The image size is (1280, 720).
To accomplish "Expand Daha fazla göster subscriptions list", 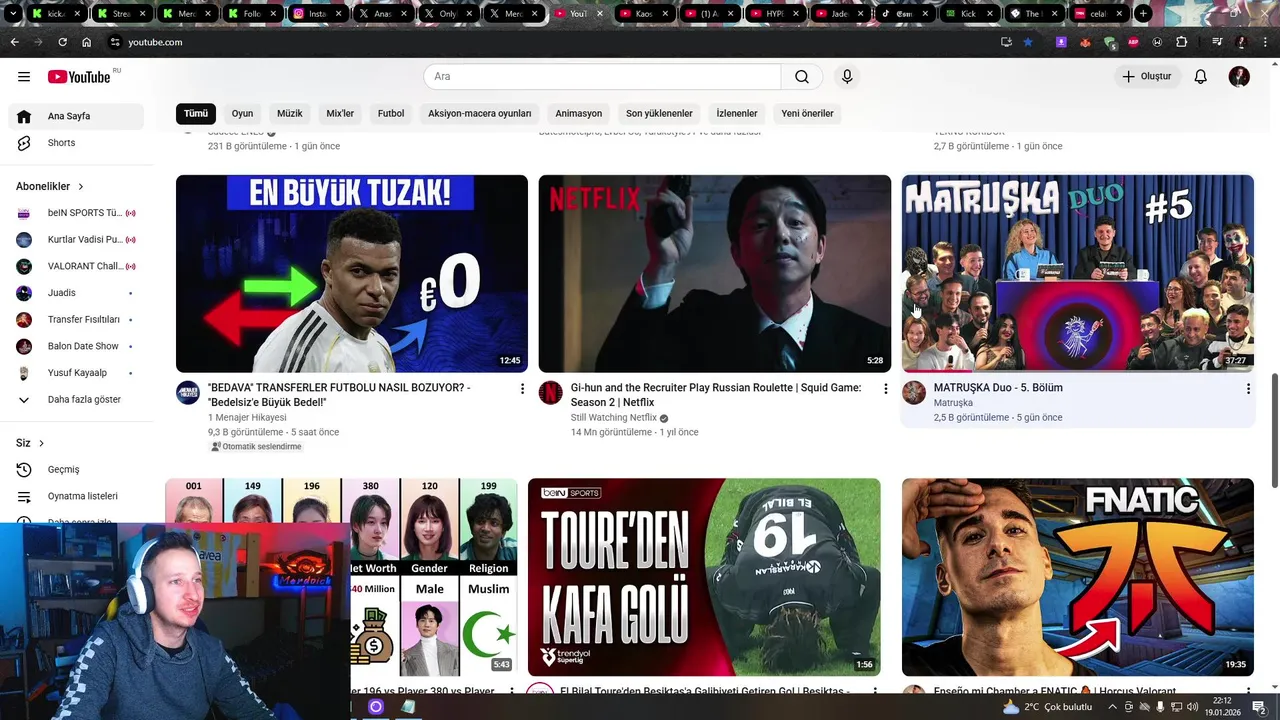I will click(76, 399).
